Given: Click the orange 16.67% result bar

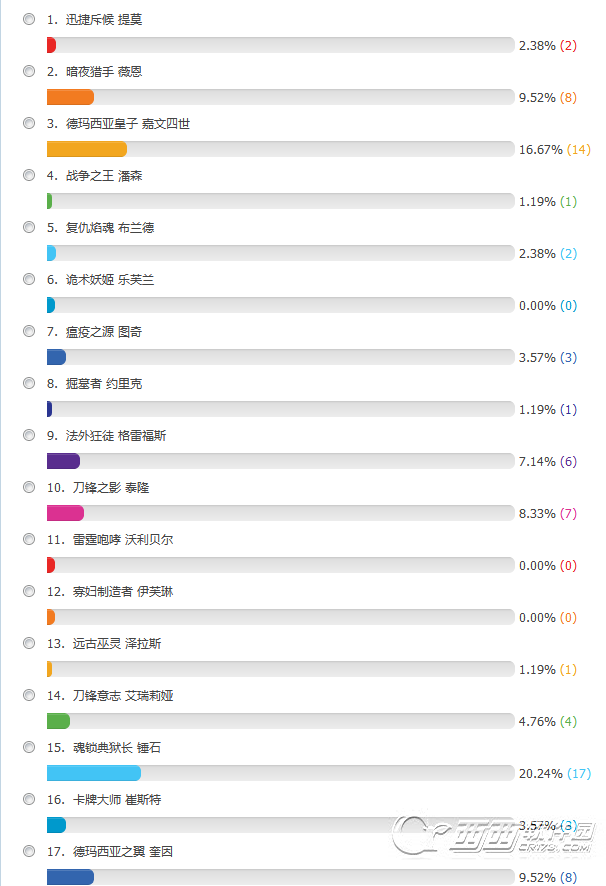Looking at the screenshot, I should point(87,149).
